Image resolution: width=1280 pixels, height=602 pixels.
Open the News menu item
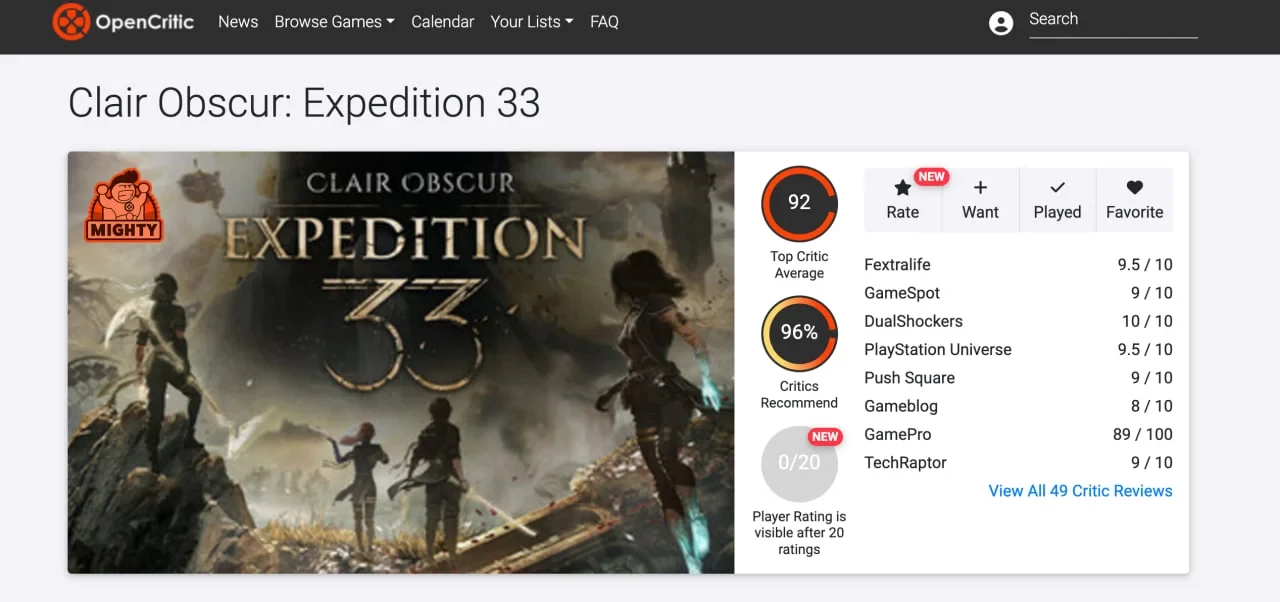238,22
